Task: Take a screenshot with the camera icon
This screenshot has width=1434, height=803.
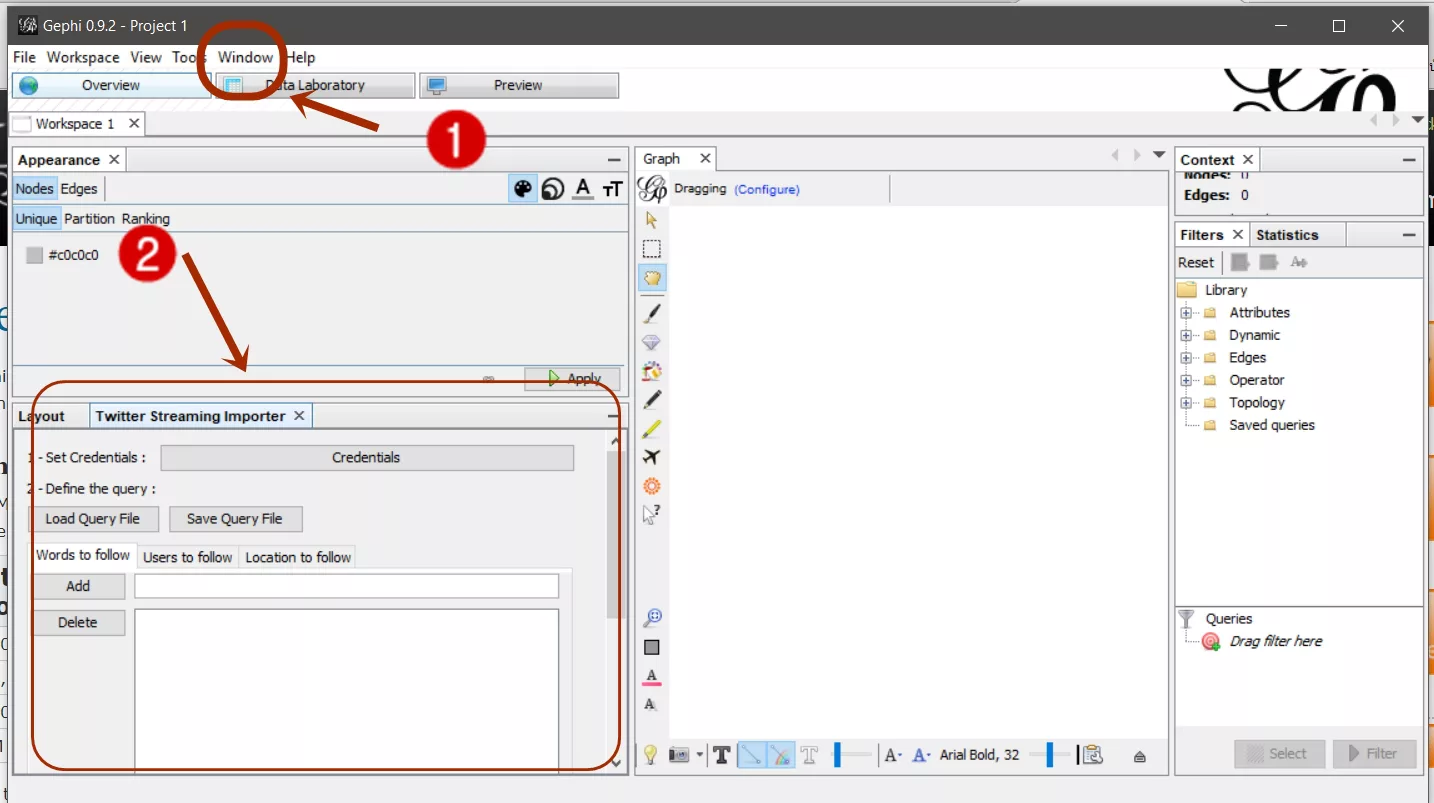Action: 680,755
